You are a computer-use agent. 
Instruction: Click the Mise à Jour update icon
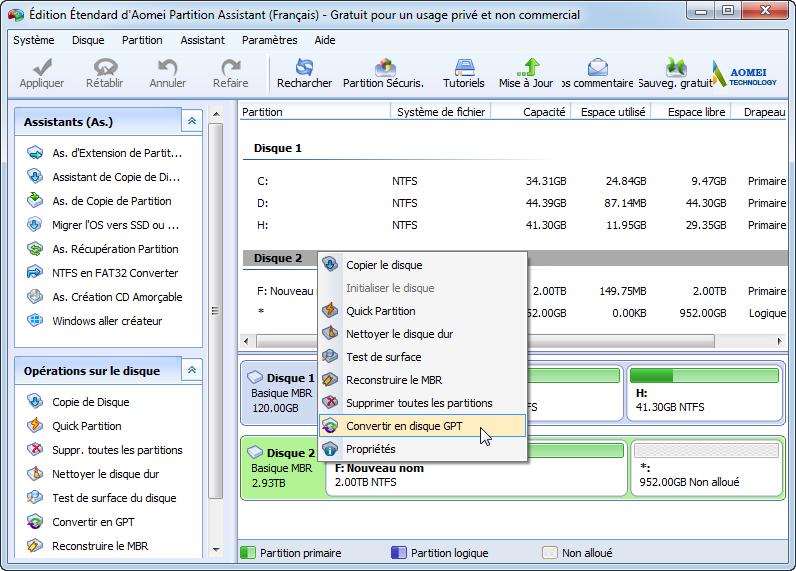pyautogui.click(x=528, y=67)
